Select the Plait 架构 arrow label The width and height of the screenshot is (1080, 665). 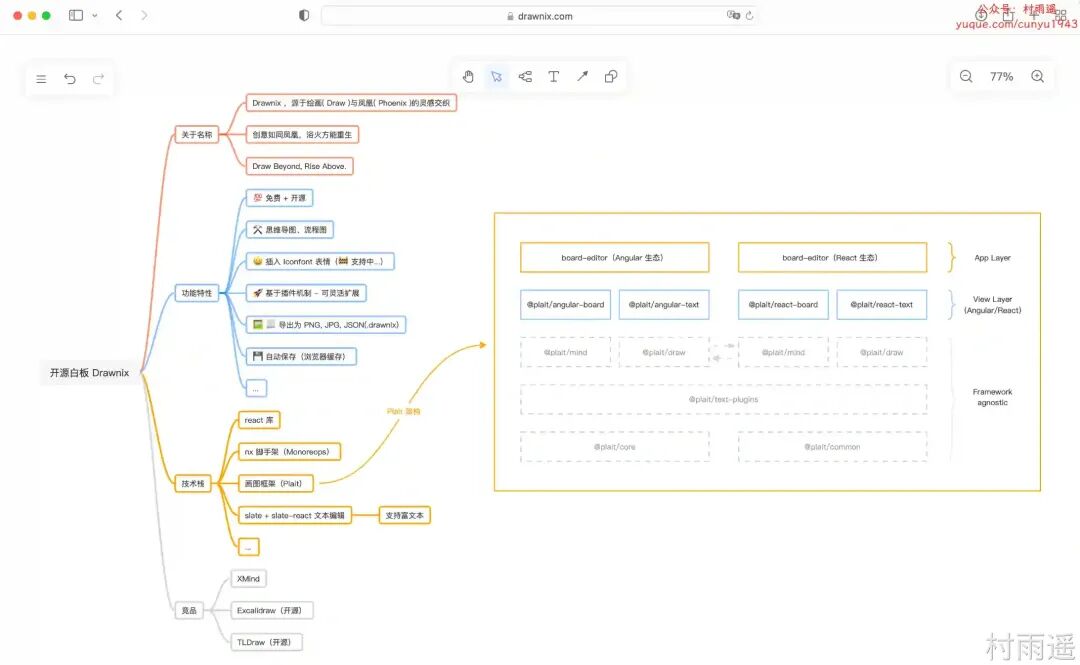(404, 411)
